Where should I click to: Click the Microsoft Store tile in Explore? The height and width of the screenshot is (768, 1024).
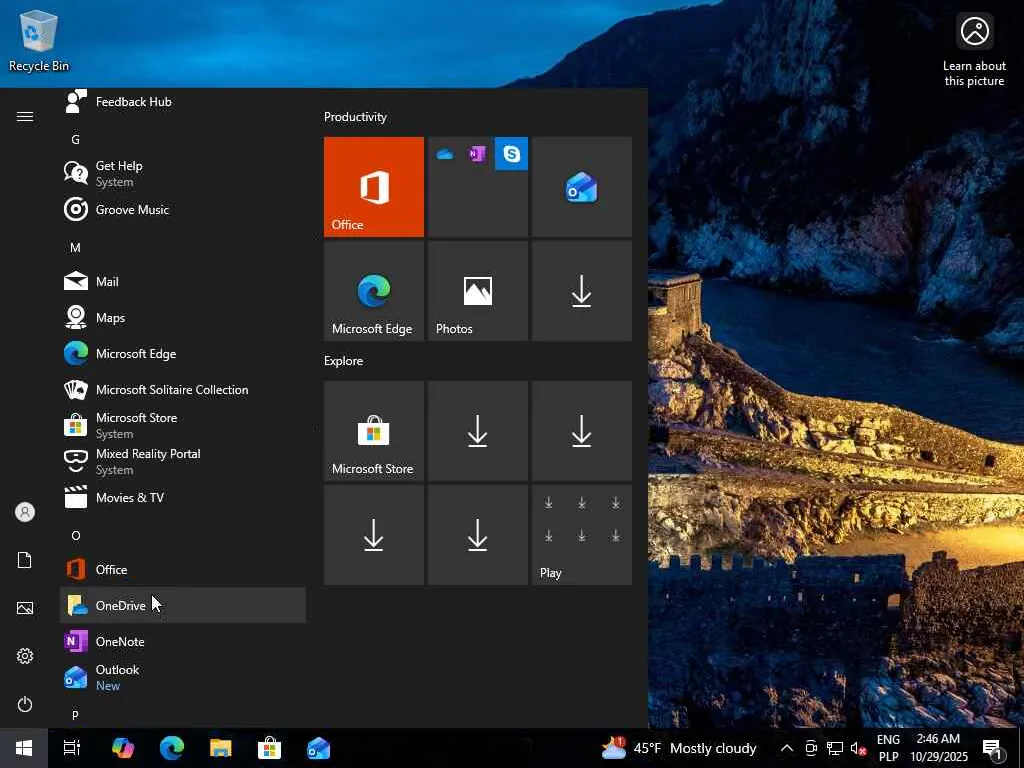pos(374,431)
